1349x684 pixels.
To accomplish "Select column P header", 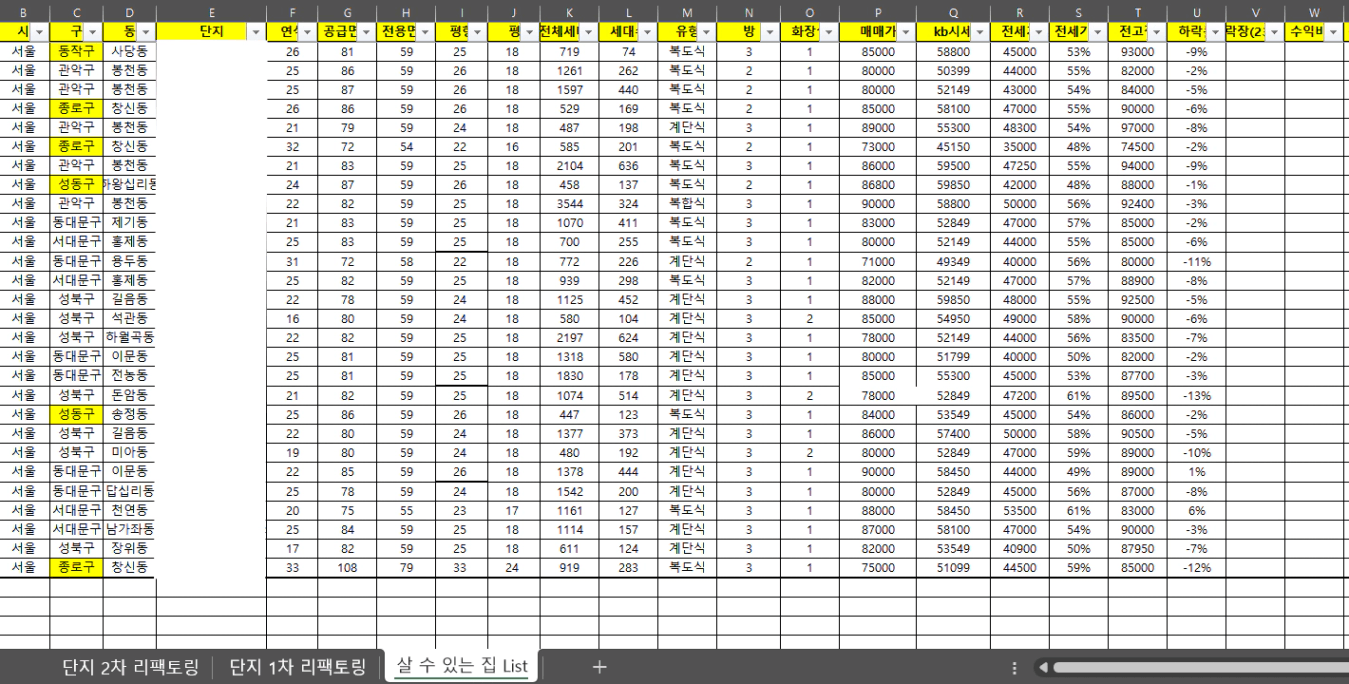I will [x=878, y=12].
